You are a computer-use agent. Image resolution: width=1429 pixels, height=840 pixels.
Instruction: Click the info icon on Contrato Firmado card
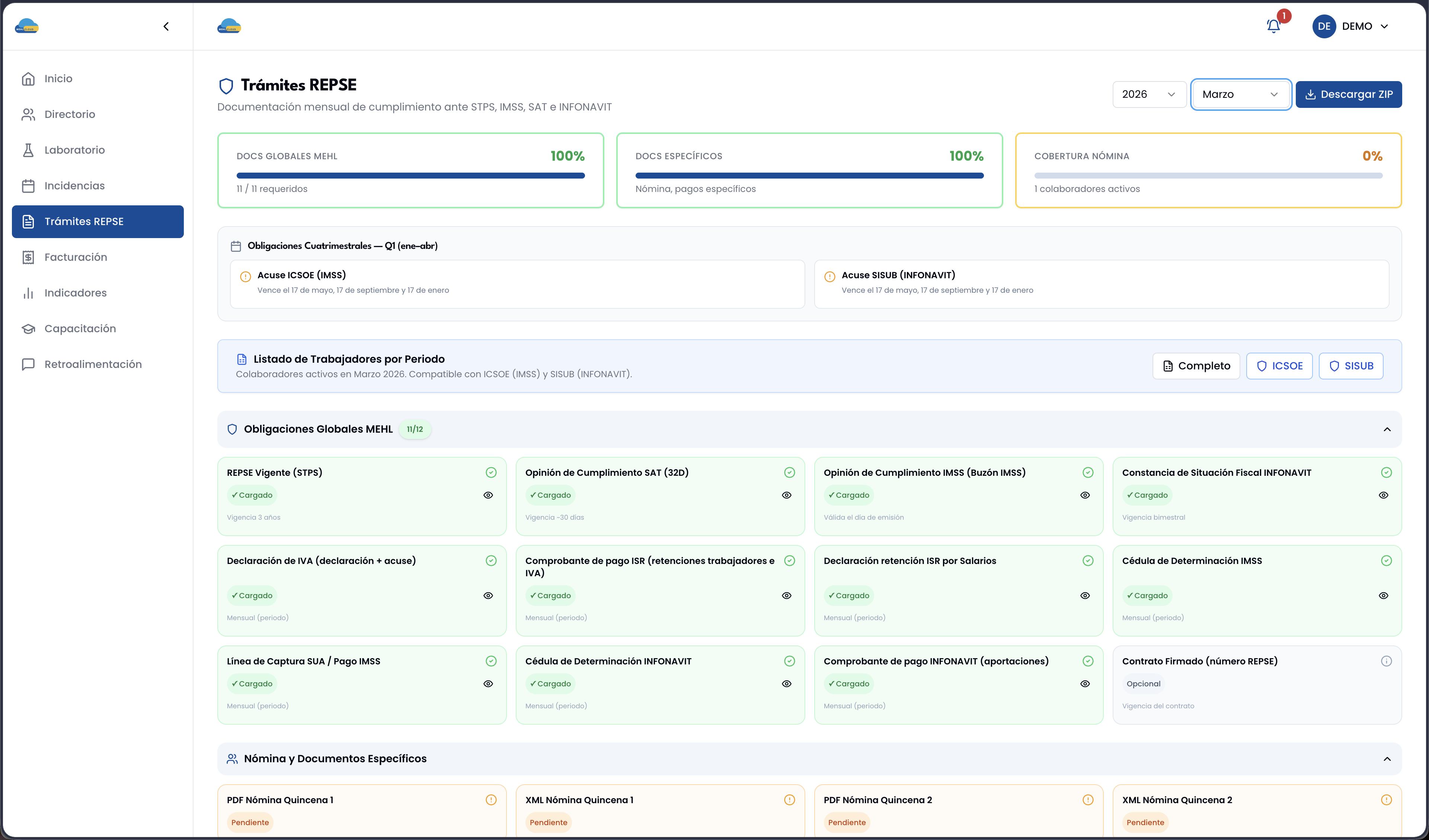1386,661
